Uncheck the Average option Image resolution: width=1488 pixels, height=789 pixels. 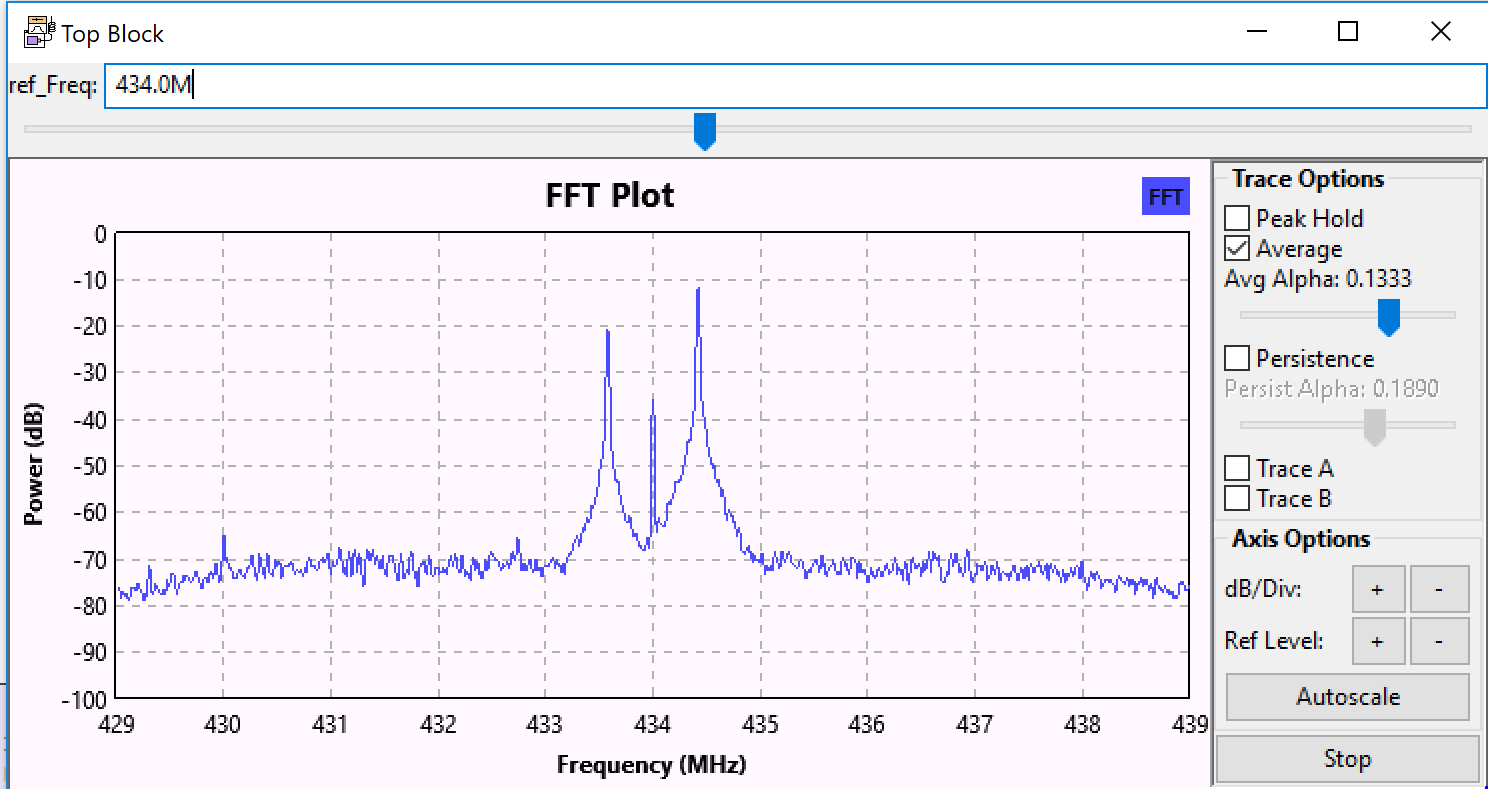click(1238, 249)
